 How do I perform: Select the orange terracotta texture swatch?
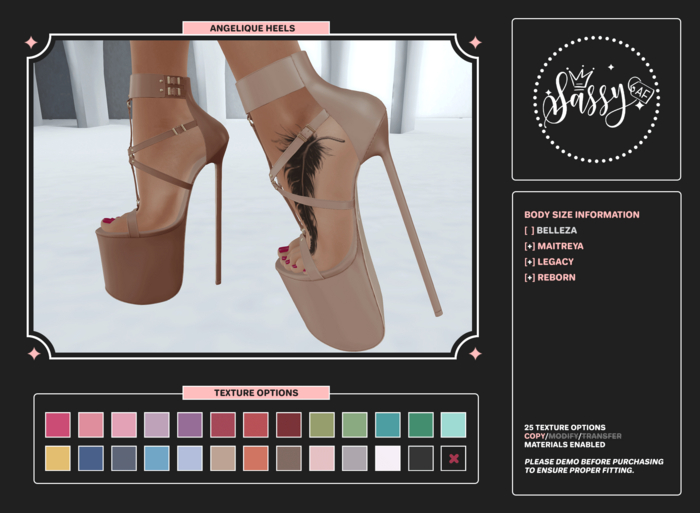pos(256,458)
